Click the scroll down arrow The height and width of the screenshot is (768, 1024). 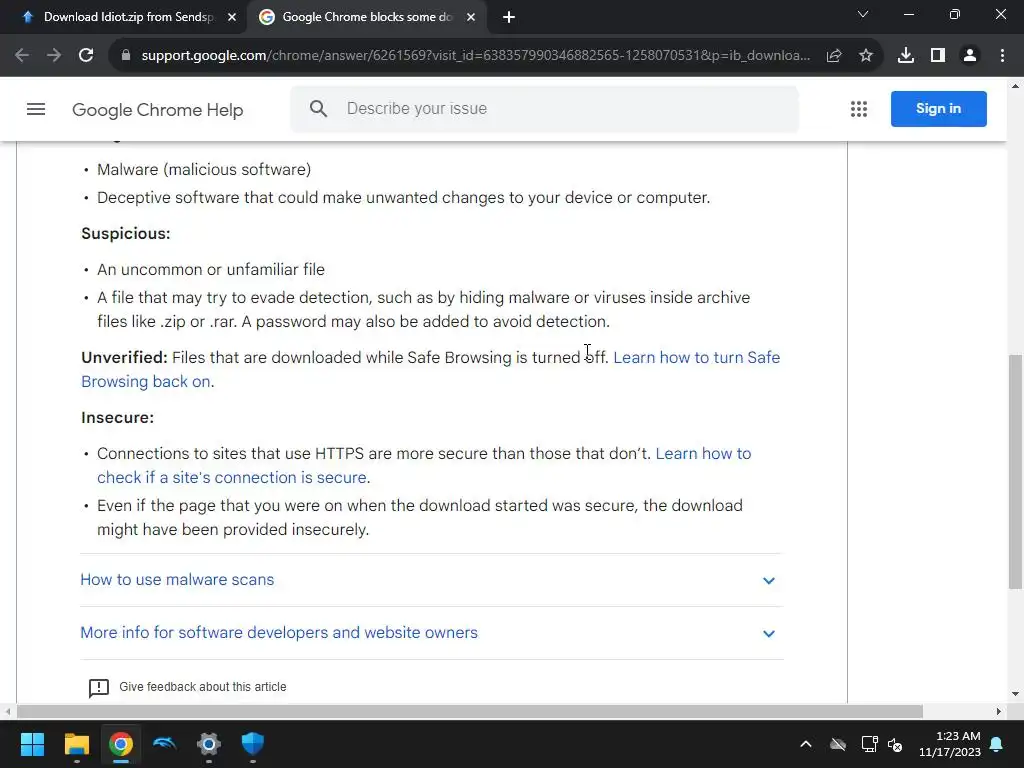[1015, 694]
